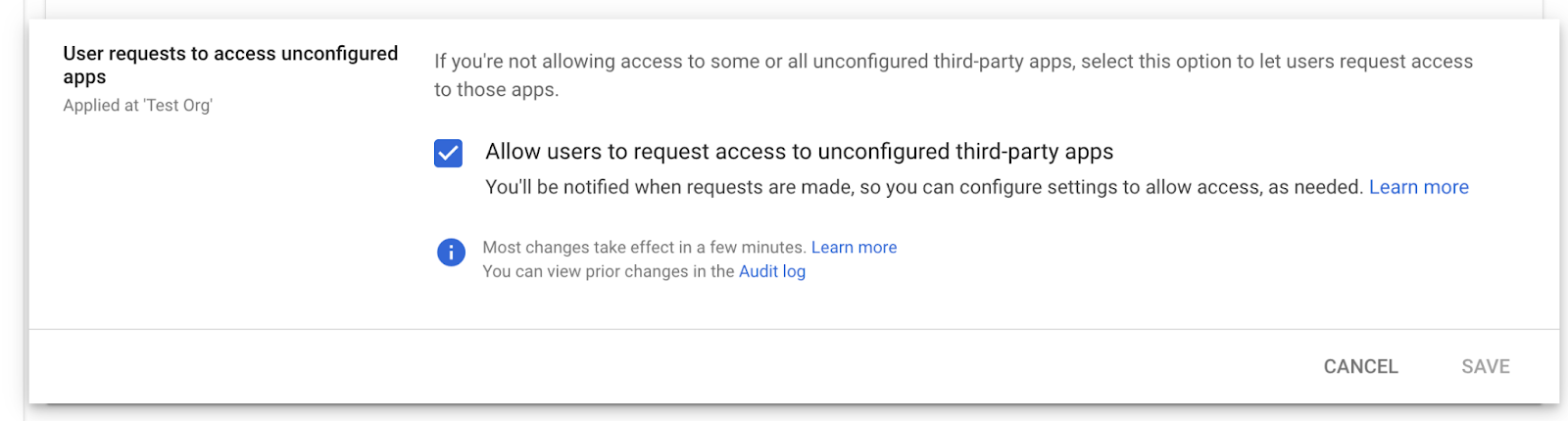This screenshot has height=421, width=1568.
Task: Open the Audit log link
Action: click(772, 271)
